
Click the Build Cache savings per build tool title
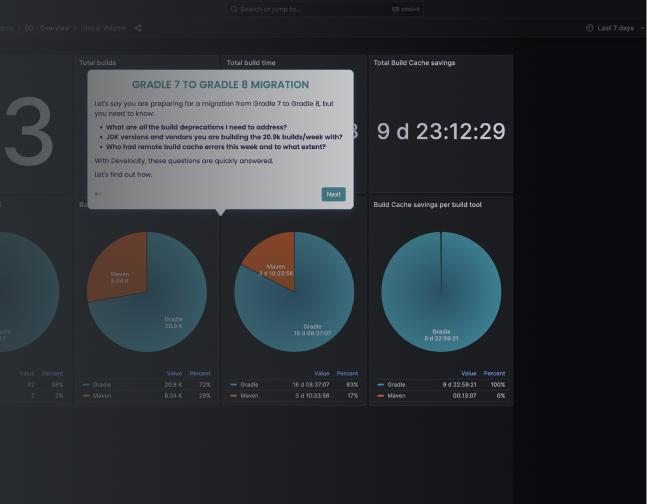(427, 205)
